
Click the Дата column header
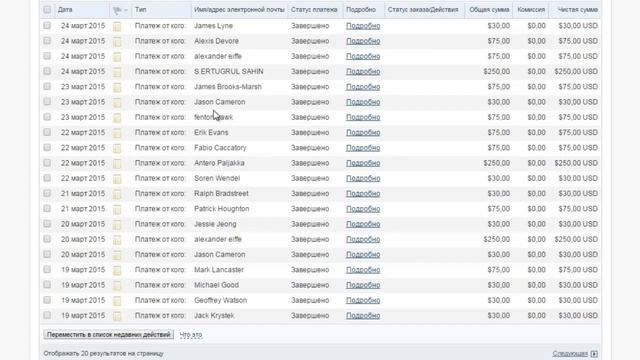click(x=65, y=9)
